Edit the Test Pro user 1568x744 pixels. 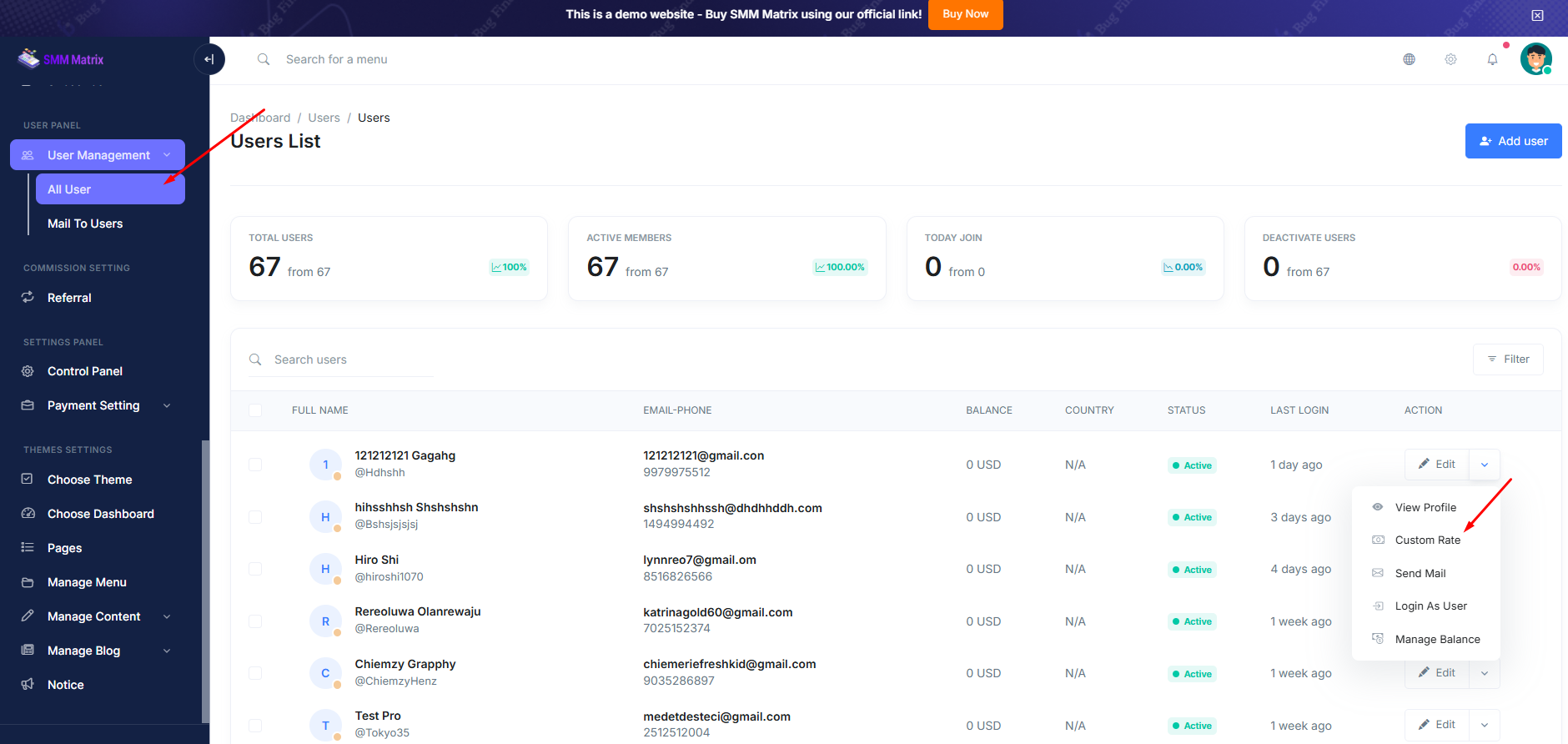1437,726
